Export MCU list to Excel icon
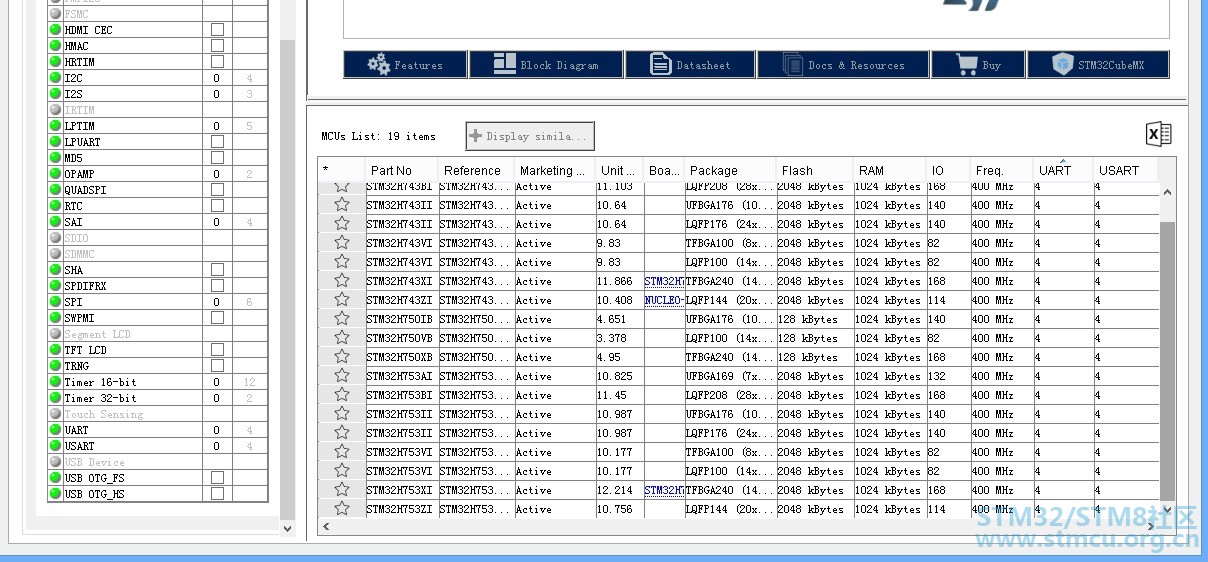The height and width of the screenshot is (562, 1208). point(1158,134)
